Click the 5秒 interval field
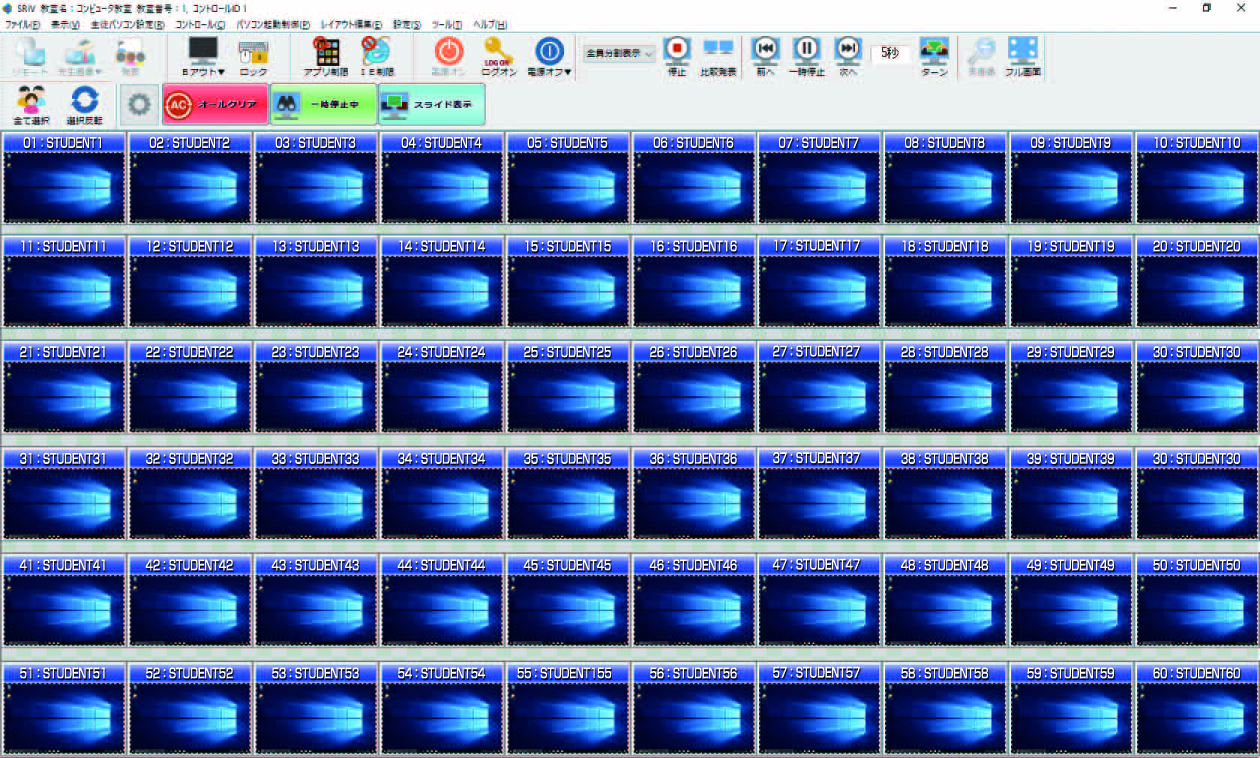Screen dimensions: 1260x758 [x=889, y=53]
